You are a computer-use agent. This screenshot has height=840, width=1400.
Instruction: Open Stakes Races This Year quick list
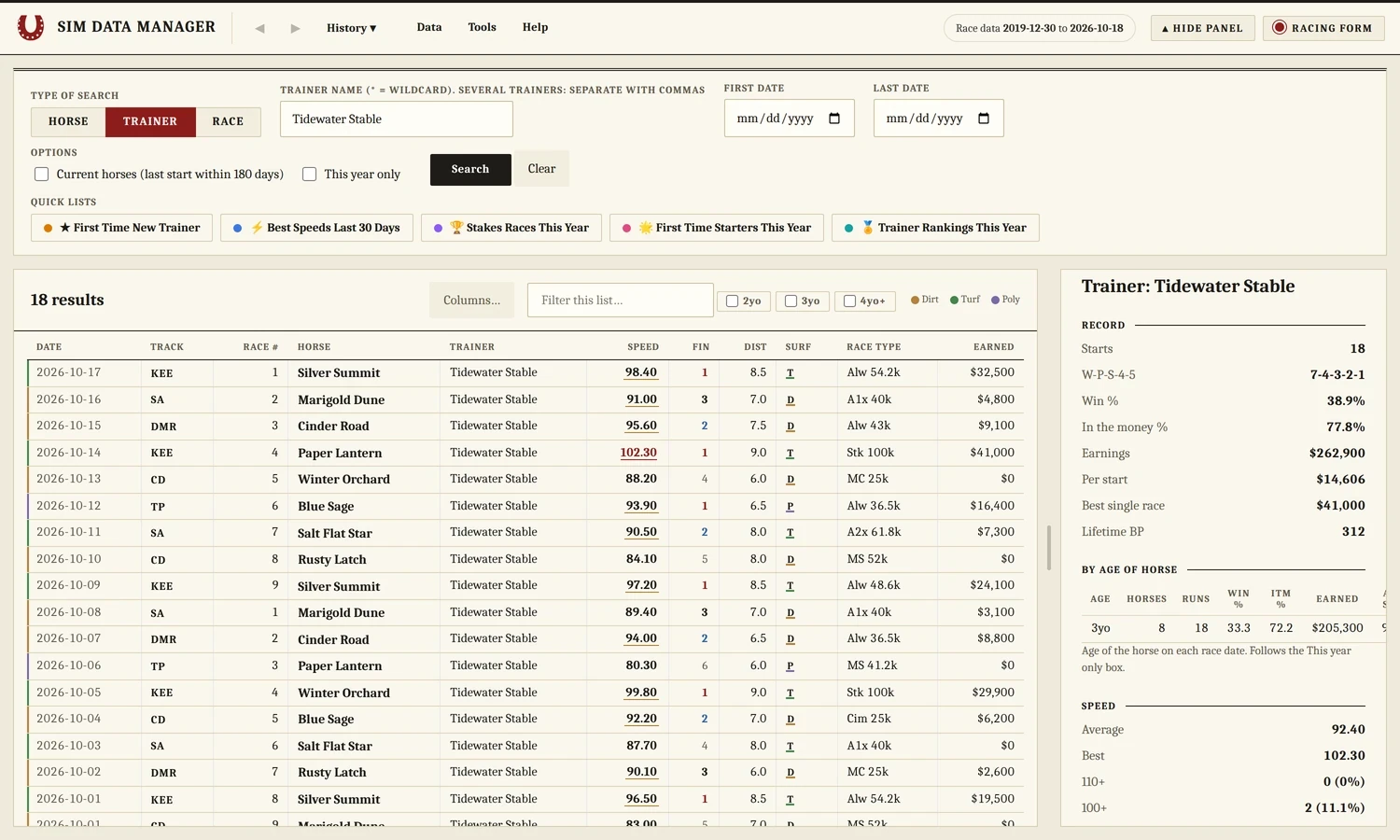(x=511, y=228)
